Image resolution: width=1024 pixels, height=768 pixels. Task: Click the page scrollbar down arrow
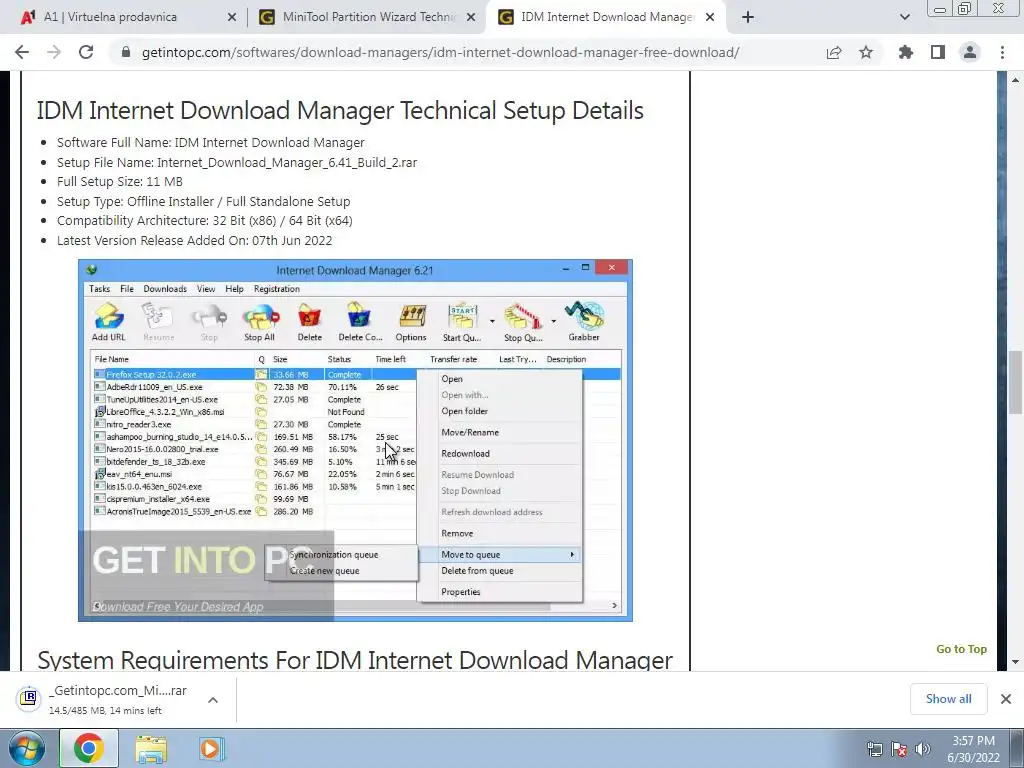1016,662
